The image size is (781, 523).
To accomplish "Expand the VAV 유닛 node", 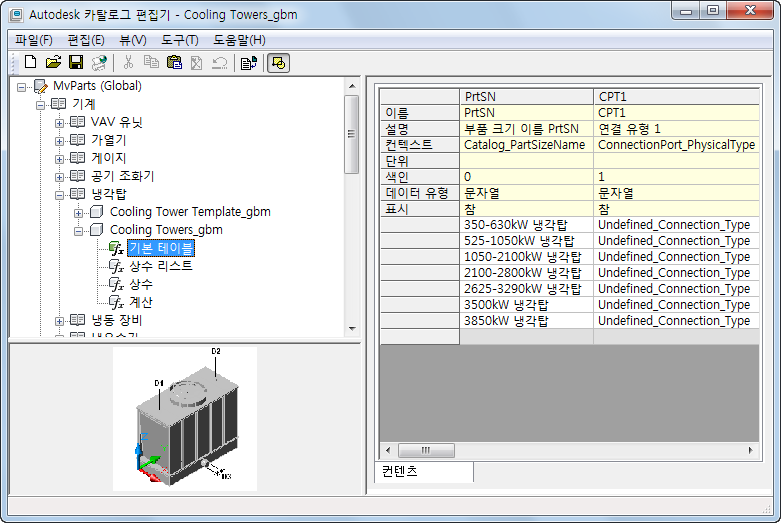I will (59, 123).
